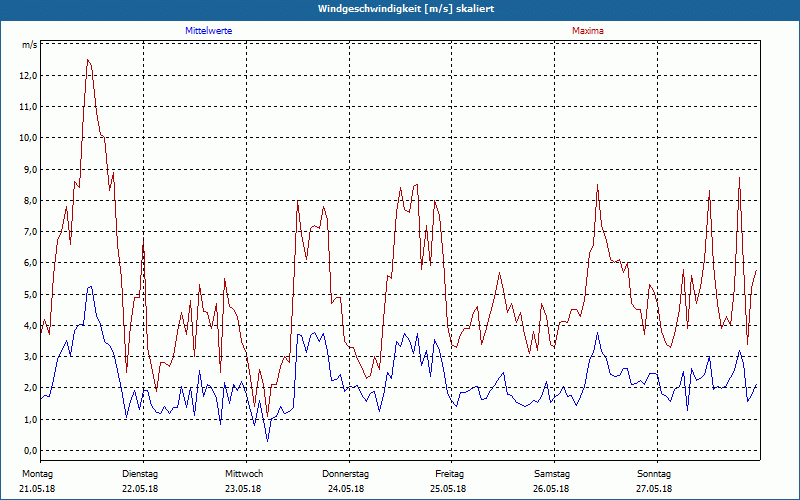Screen dimensions: 800x500
Task: Click the 'Montag' day label
Action: pyautogui.click(x=37, y=474)
